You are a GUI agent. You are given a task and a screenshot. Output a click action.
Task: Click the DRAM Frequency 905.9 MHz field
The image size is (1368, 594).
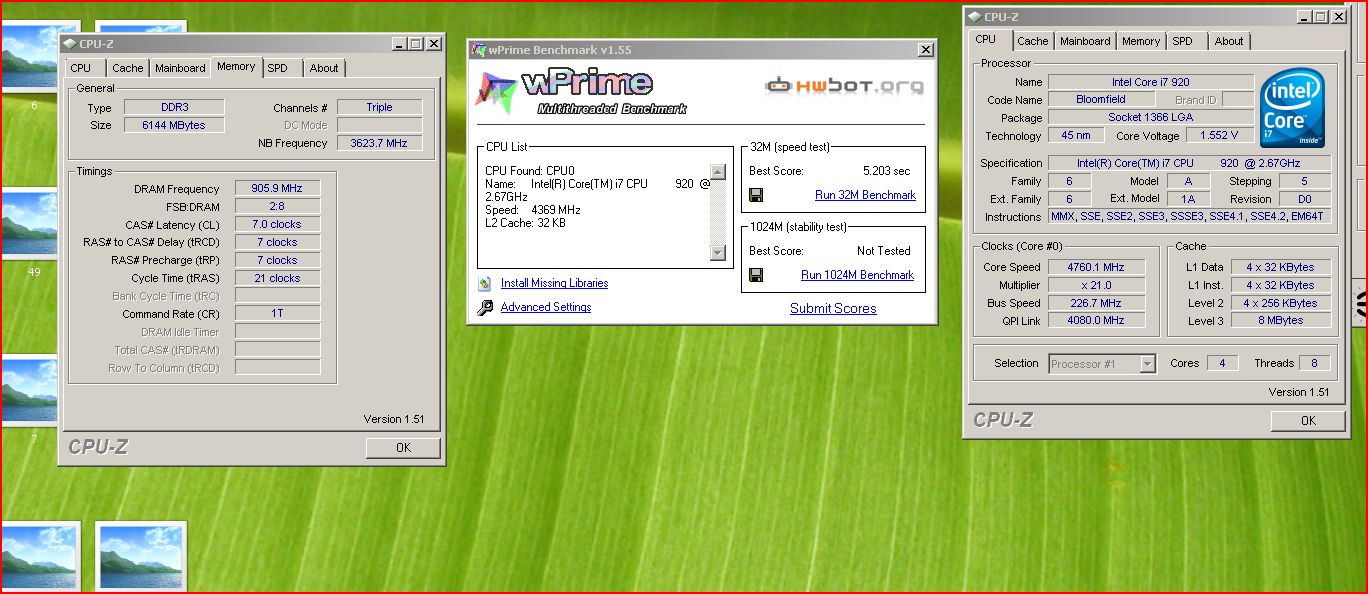[278, 189]
